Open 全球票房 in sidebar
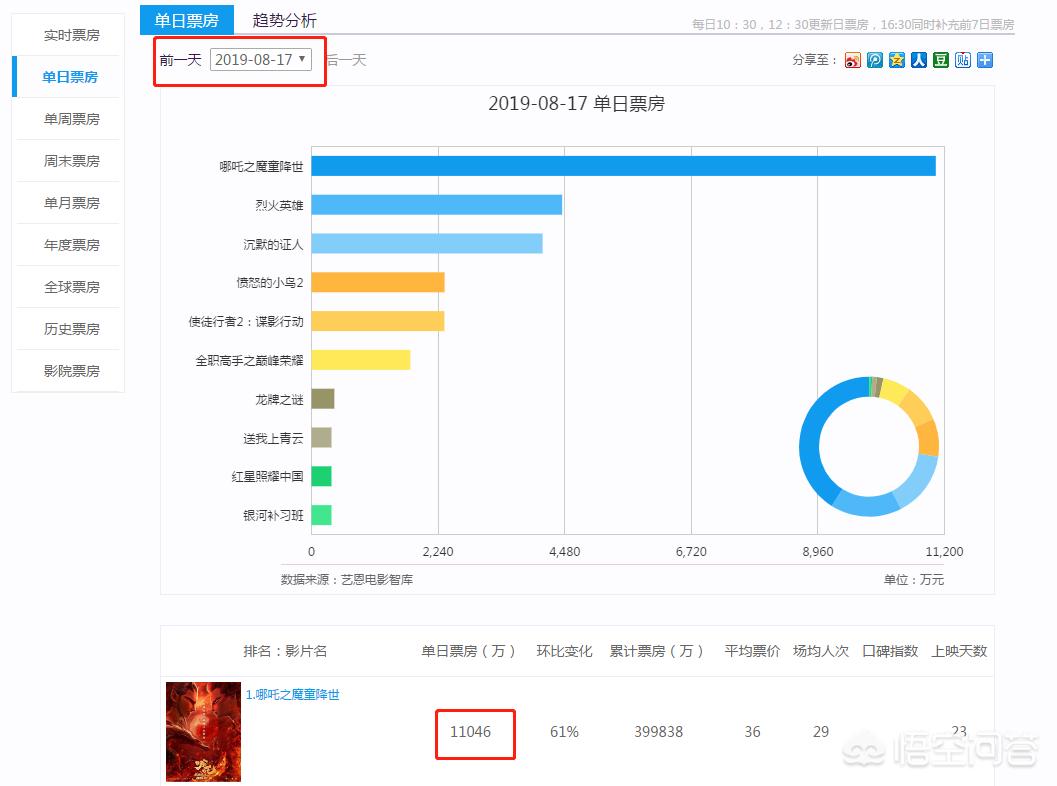This screenshot has width=1057, height=786. click(71, 286)
